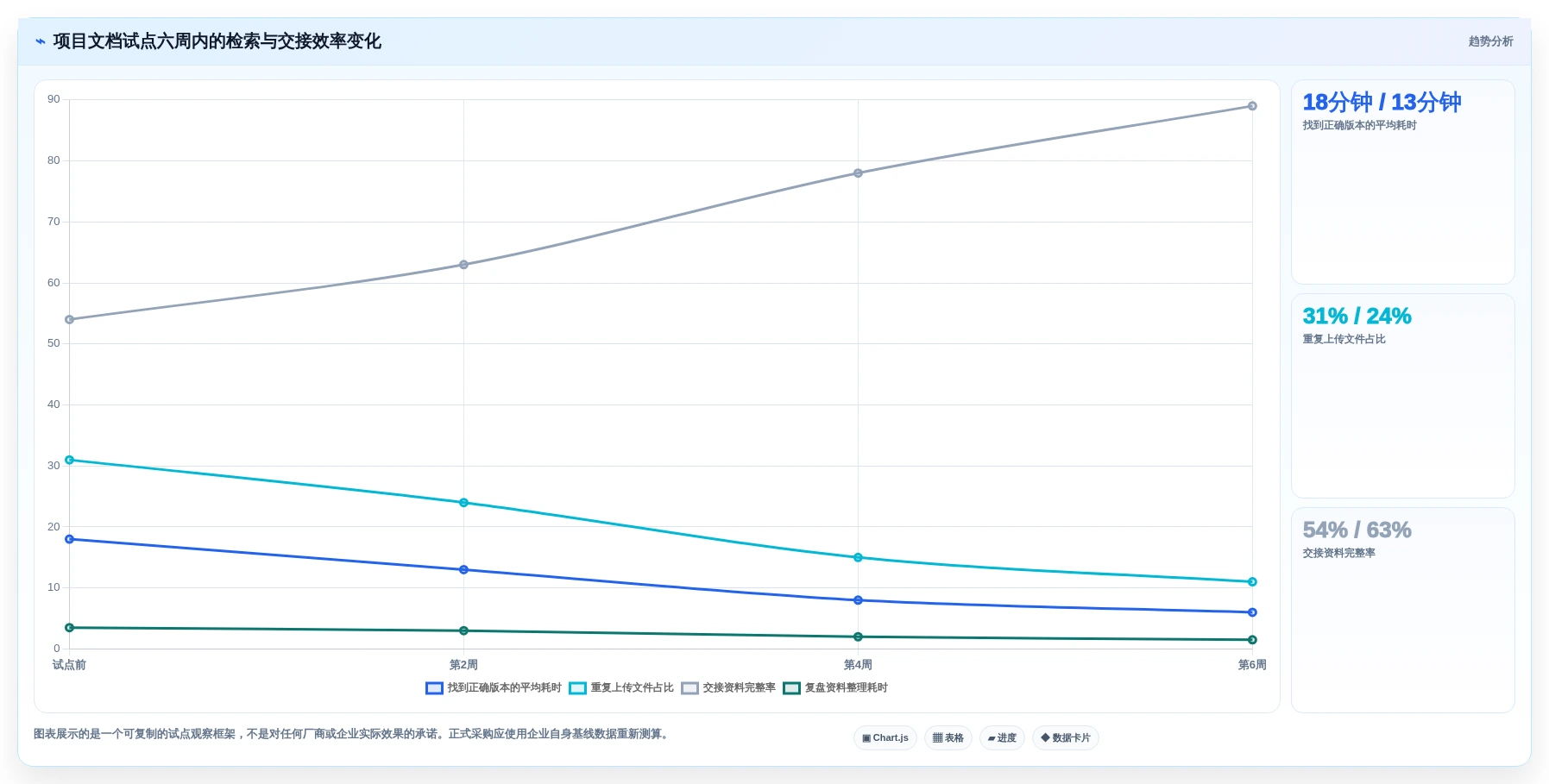Select the green data point at 第4周

point(858,637)
